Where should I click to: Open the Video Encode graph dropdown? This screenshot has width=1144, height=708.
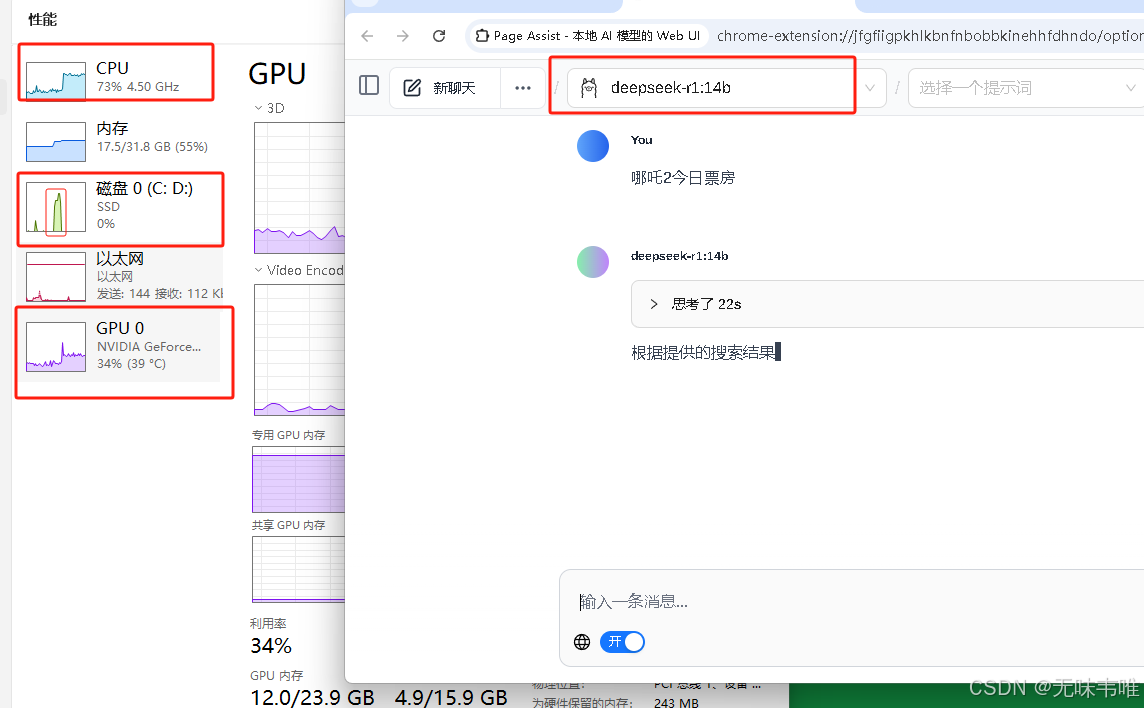click(x=298, y=270)
